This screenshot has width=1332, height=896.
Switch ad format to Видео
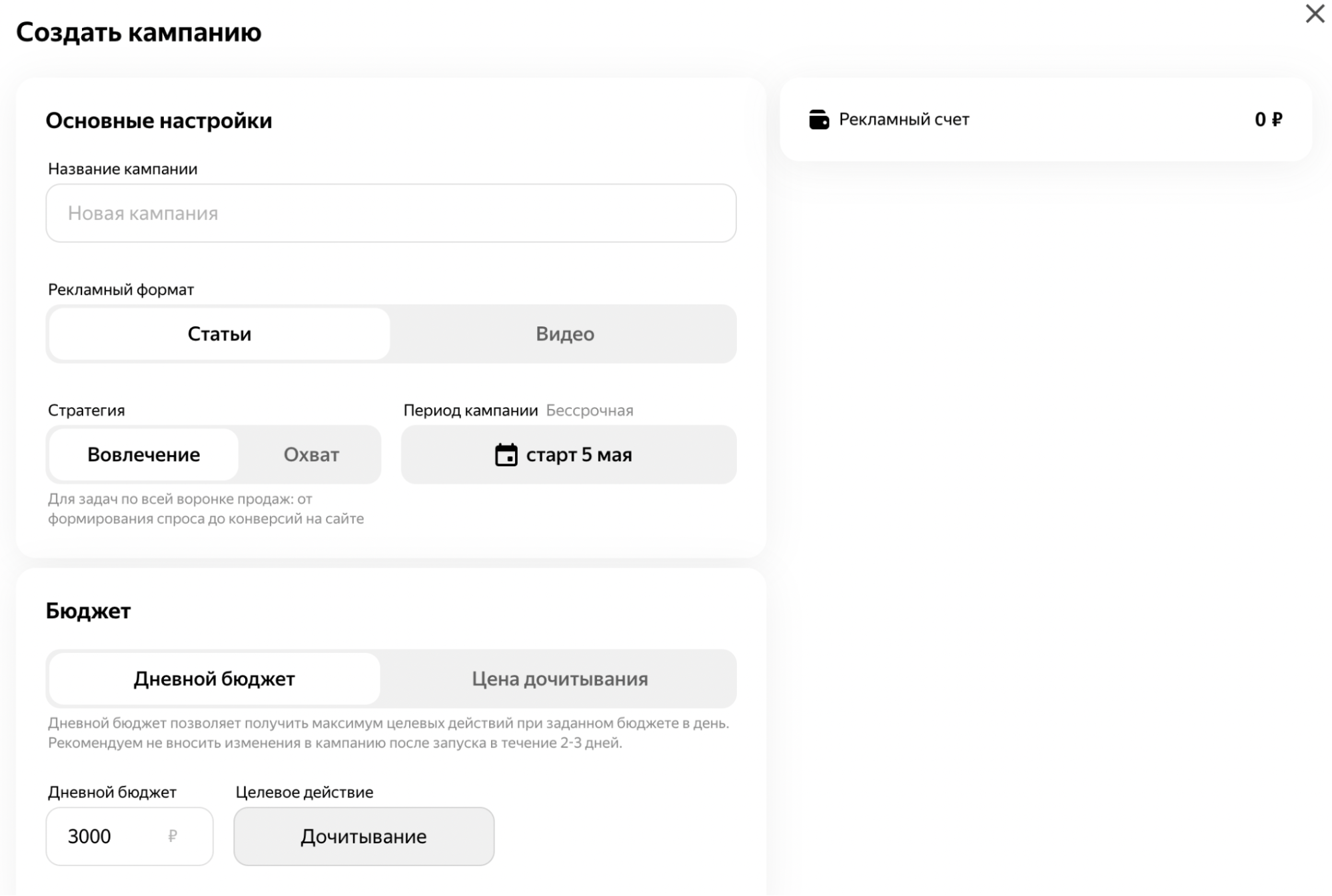coord(564,334)
